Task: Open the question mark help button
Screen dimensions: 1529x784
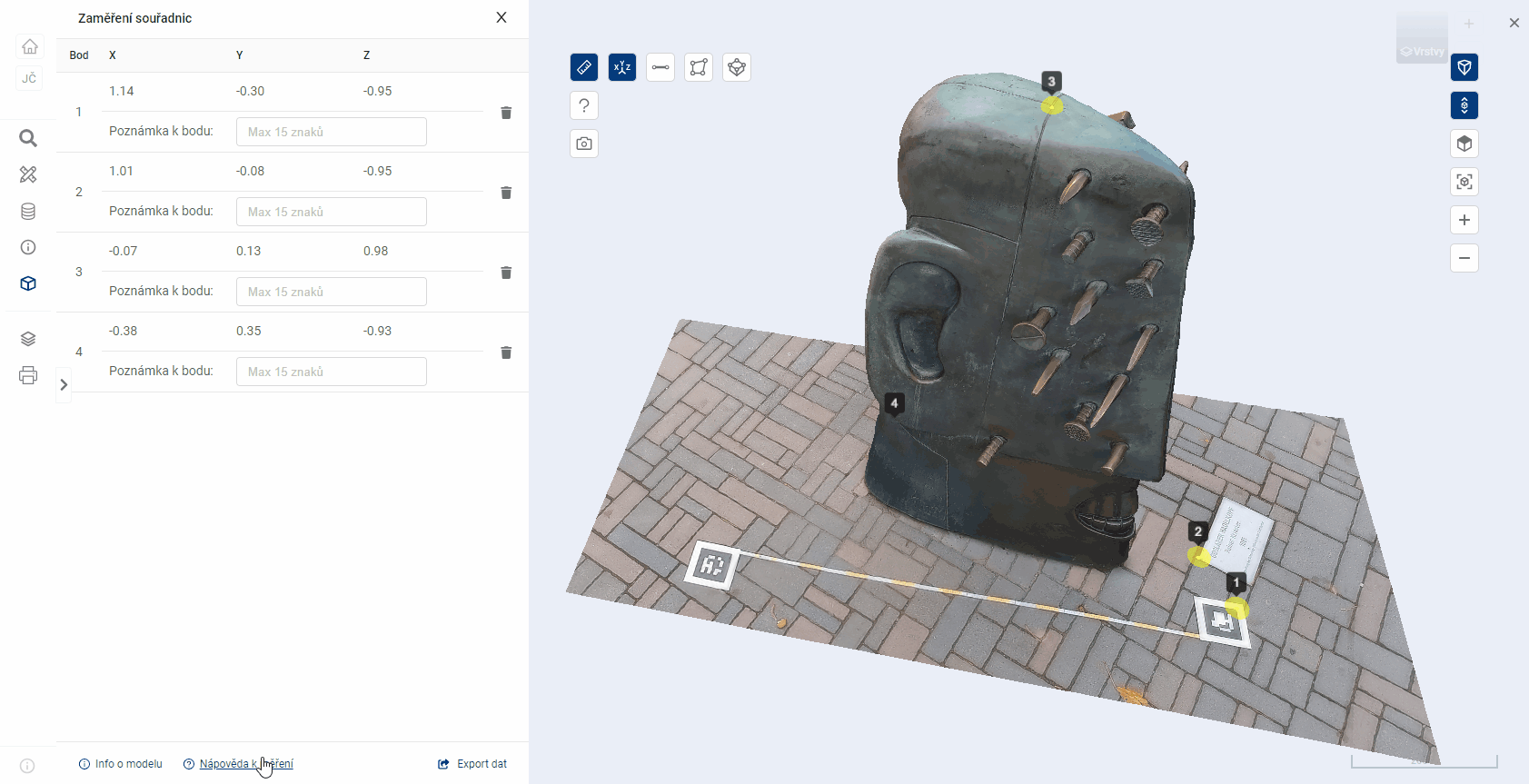Action: point(584,105)
